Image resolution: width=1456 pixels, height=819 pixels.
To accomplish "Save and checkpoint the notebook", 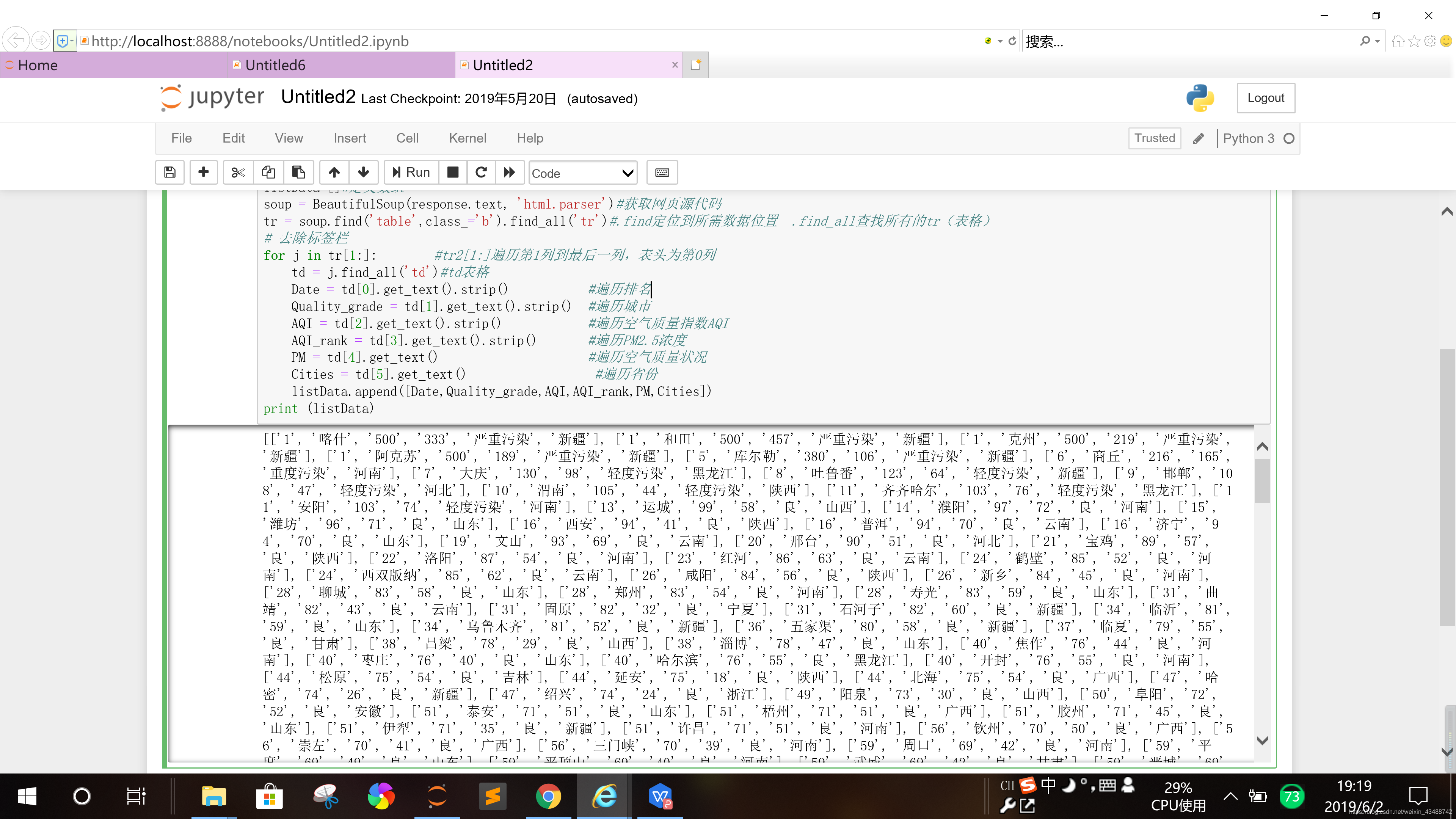I will pyautogui.click(x=169, y=173).
